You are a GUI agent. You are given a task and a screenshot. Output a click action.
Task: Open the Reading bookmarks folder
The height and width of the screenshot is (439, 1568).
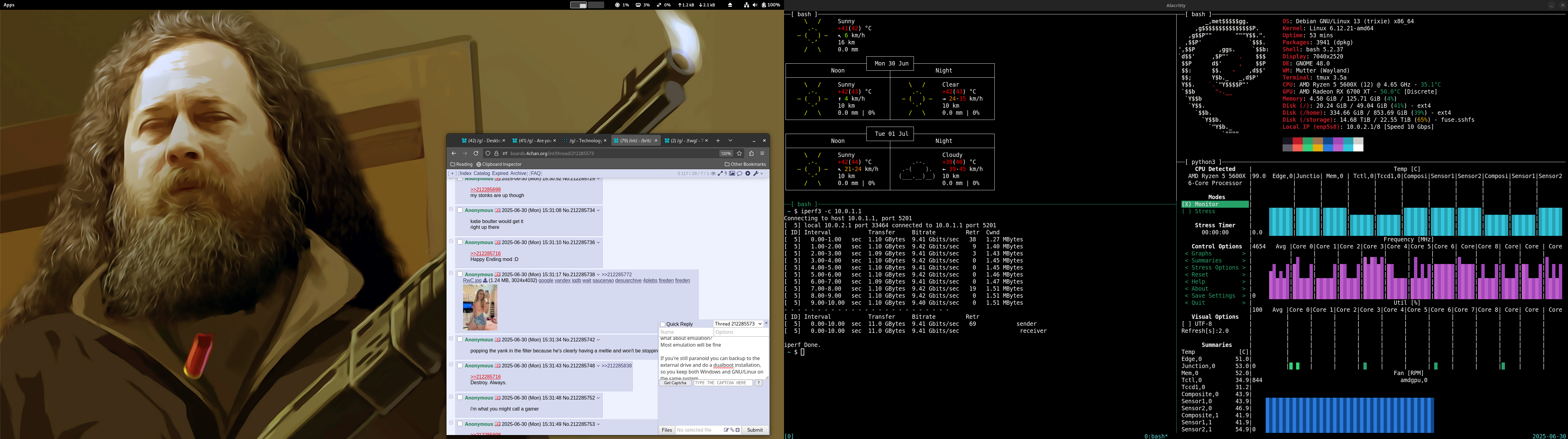(462, 164)
